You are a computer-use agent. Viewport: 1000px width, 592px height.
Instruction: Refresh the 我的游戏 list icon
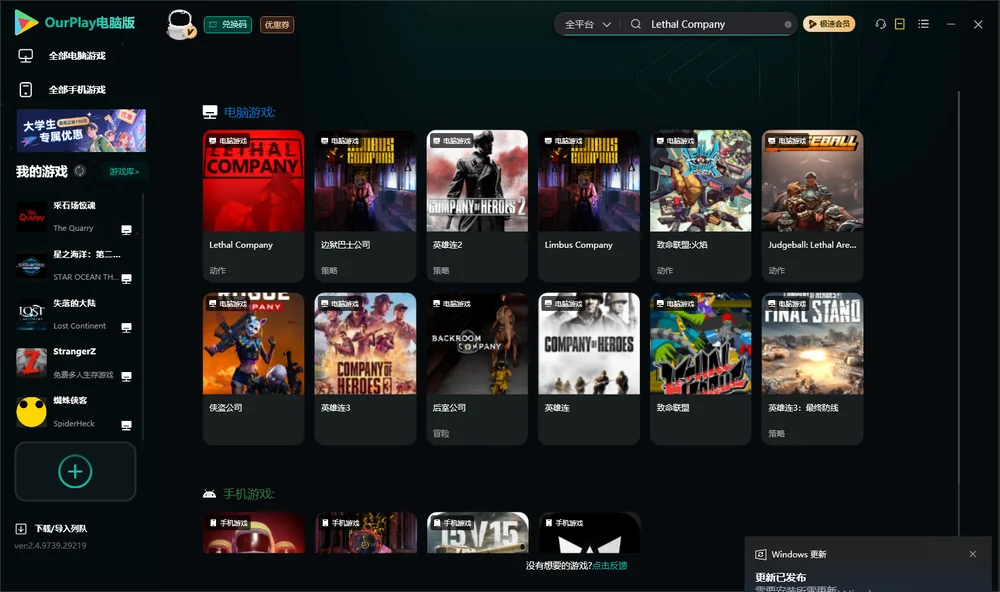click(x=80, y=171)
